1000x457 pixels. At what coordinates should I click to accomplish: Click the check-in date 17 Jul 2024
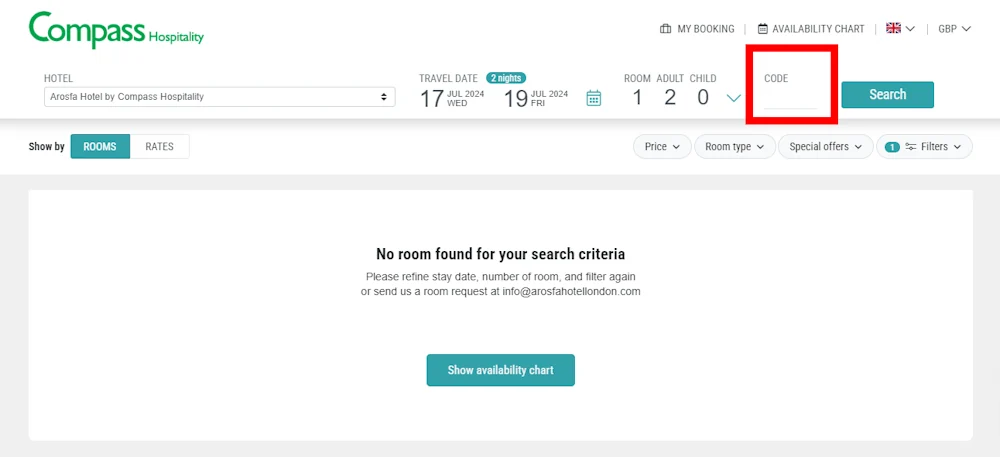coord(452,98)
